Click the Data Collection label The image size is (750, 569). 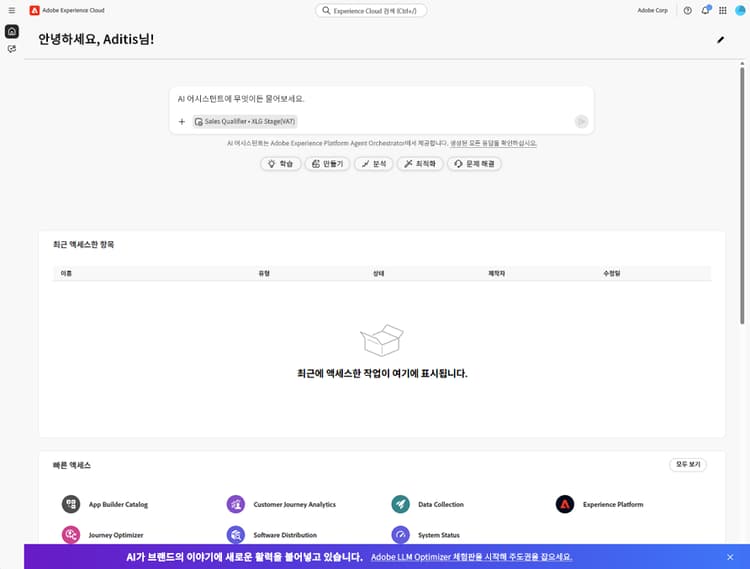pyautogui.click(x=441, y=504)
